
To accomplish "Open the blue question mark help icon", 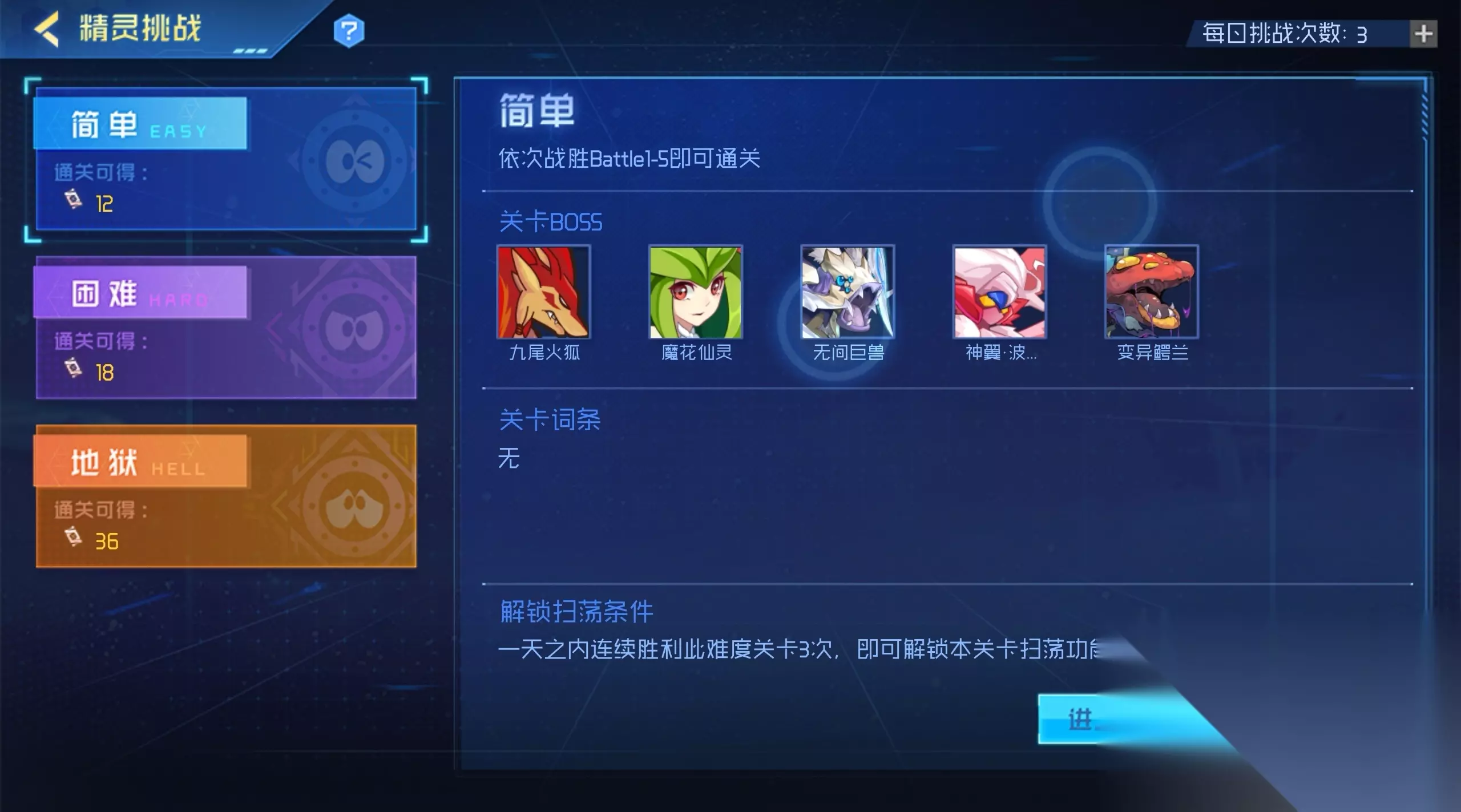I will tap(349, 31).
